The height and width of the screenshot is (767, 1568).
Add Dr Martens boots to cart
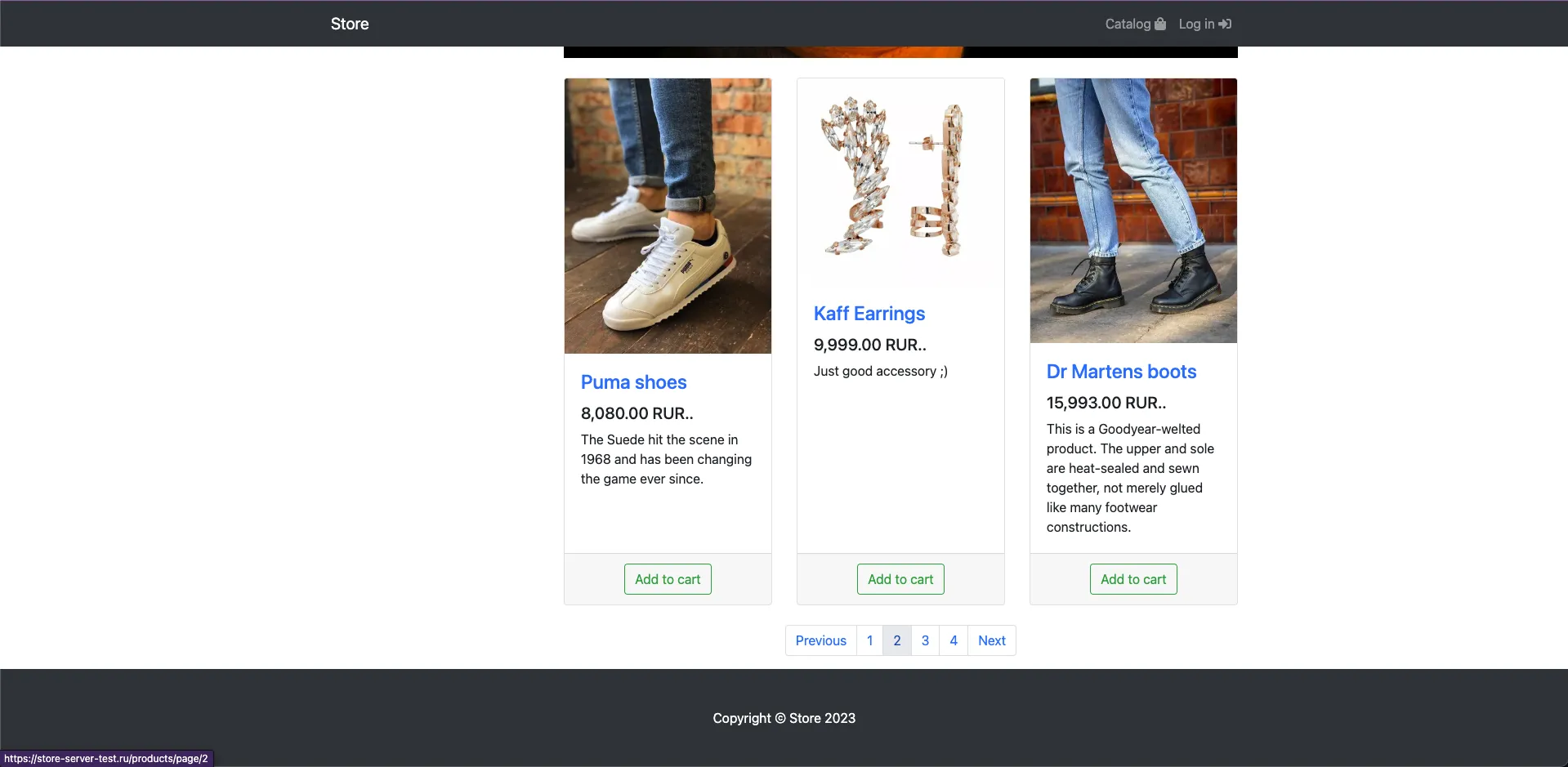click(x=1133, y=579)
